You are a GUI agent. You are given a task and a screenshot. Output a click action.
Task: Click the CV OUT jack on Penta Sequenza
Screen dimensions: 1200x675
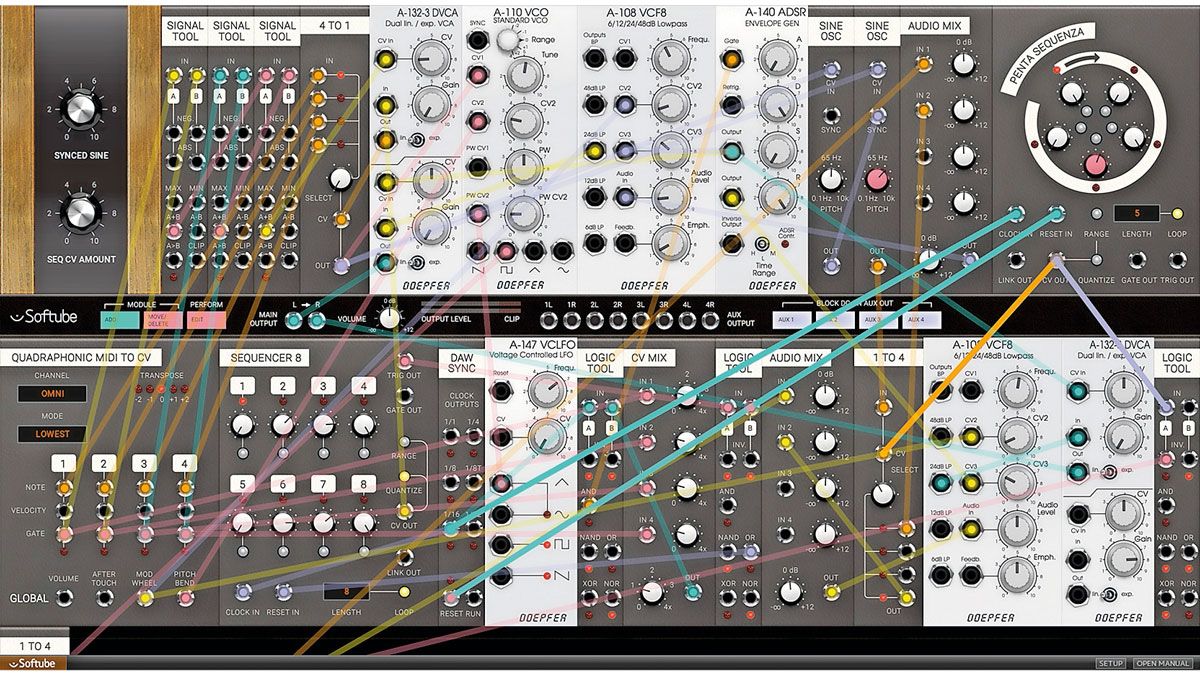[1056, 258]
